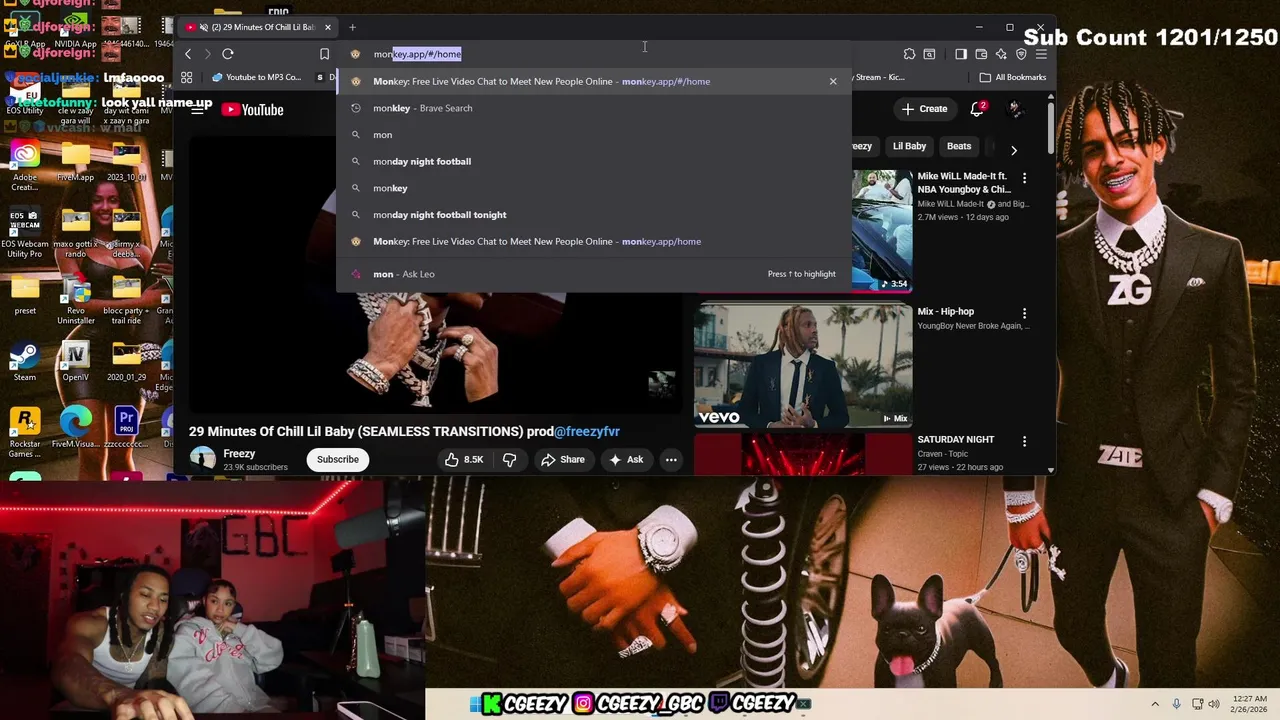Show more filter chips with right arrow
Image resolution: width=1280 pixels, height=720 pixels.
pyautogui.click(x=1013, y=151)
